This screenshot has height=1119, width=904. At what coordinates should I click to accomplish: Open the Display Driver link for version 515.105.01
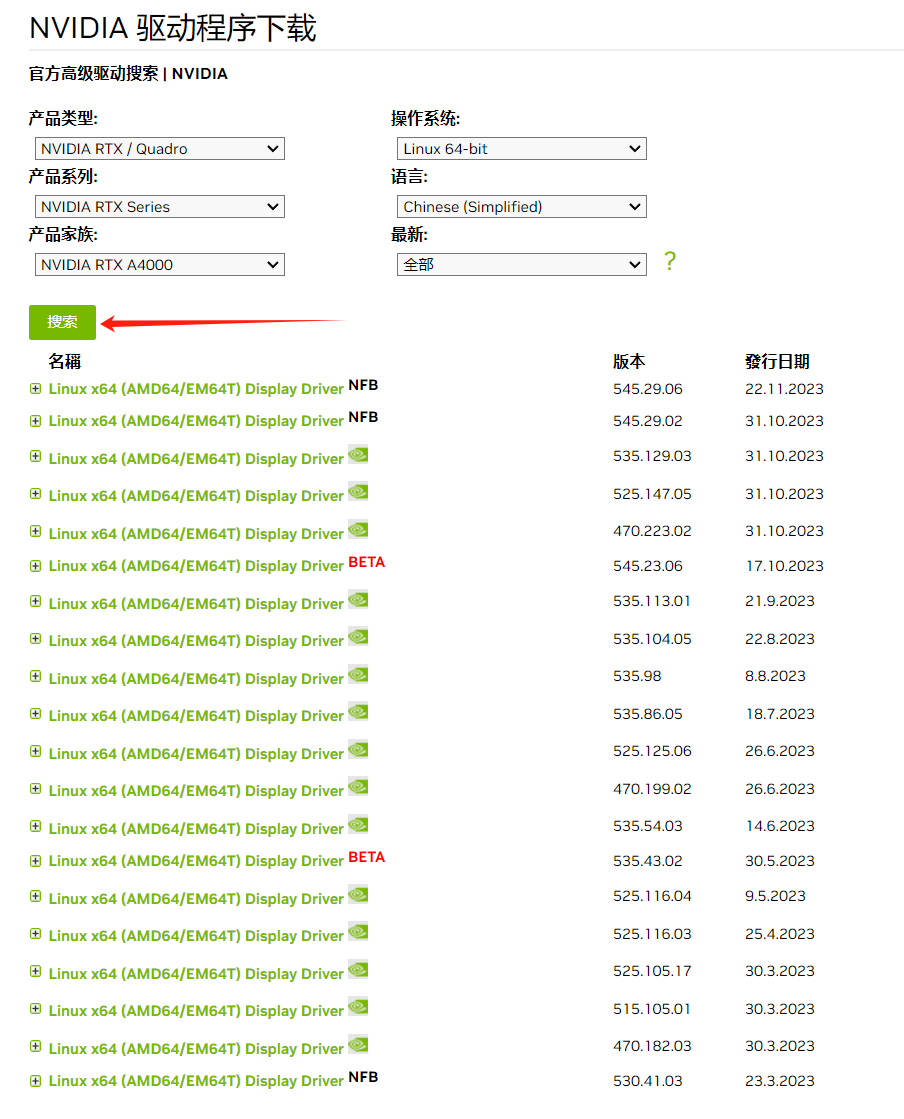196,1011
